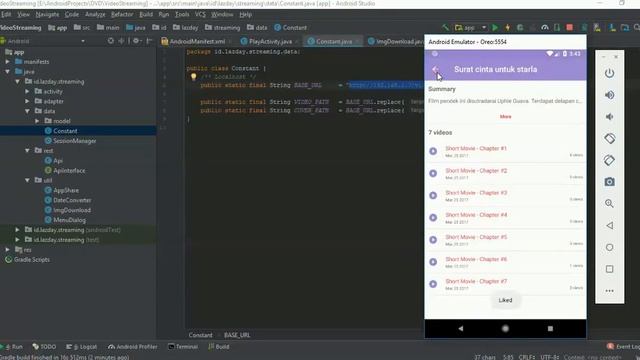
Task: Switch to the AndroidManifest.xml tab
Action: (197, 41)
